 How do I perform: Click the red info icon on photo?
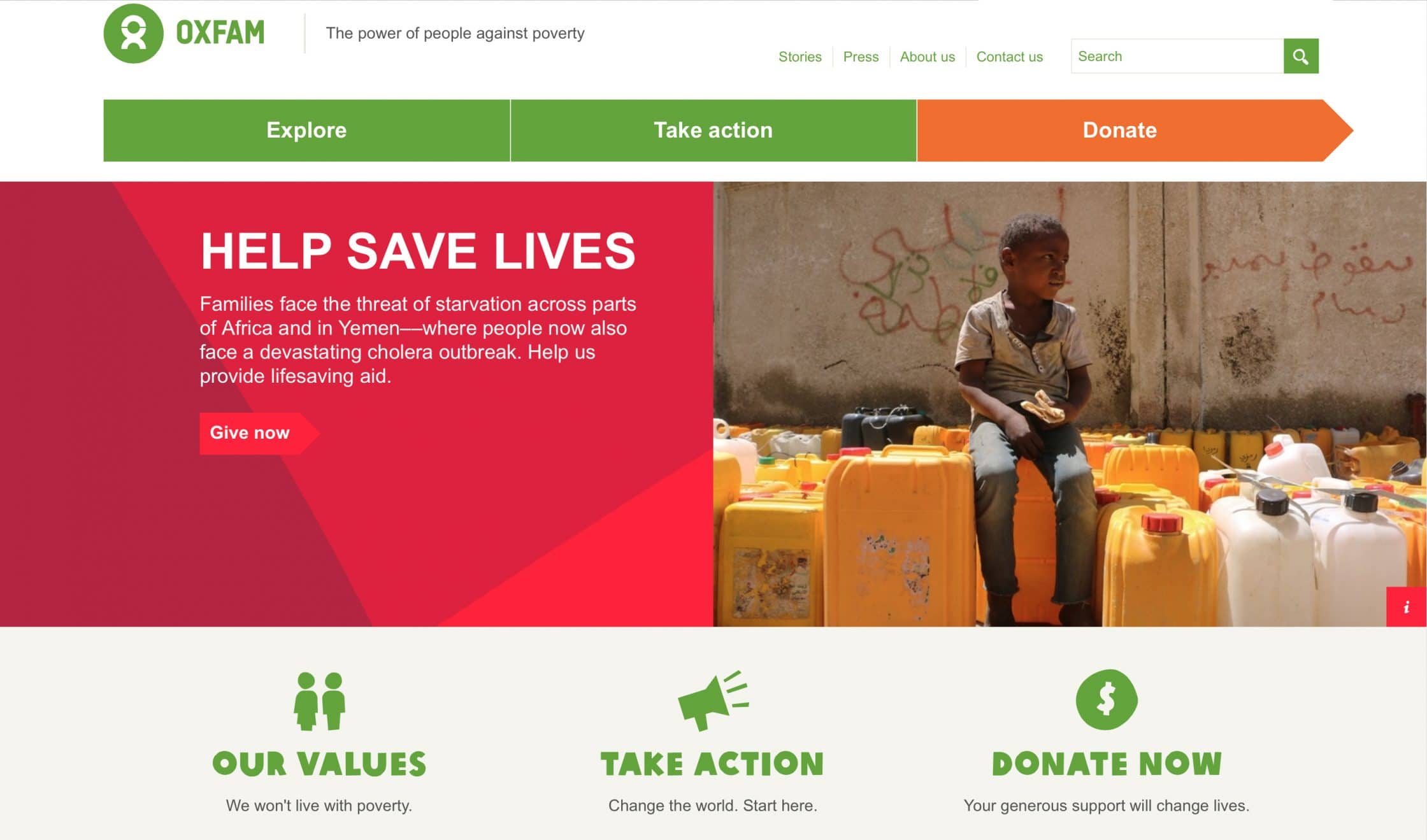point(1406,607)
